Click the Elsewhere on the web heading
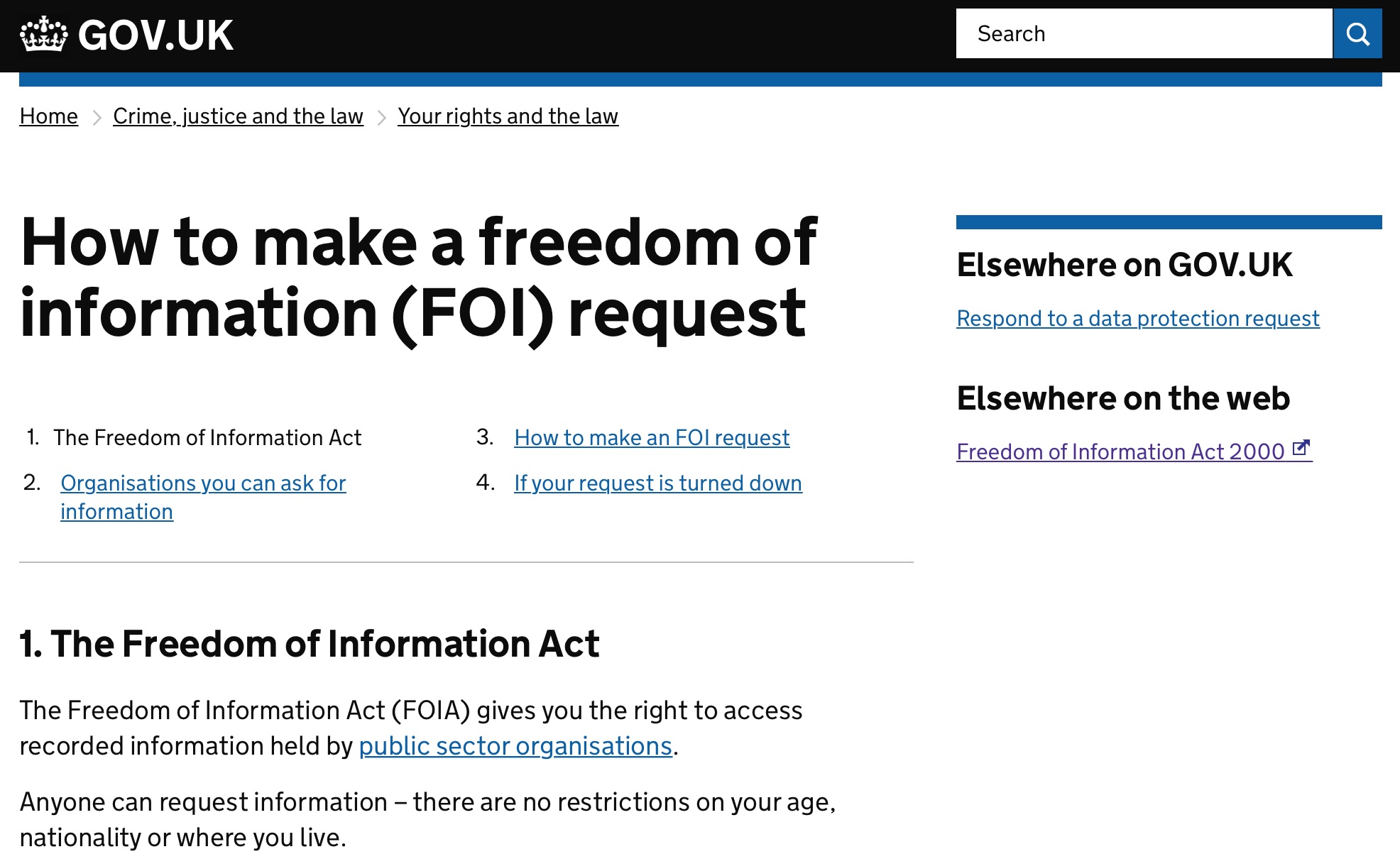 pyautogui.click(x=1123, y=398)
